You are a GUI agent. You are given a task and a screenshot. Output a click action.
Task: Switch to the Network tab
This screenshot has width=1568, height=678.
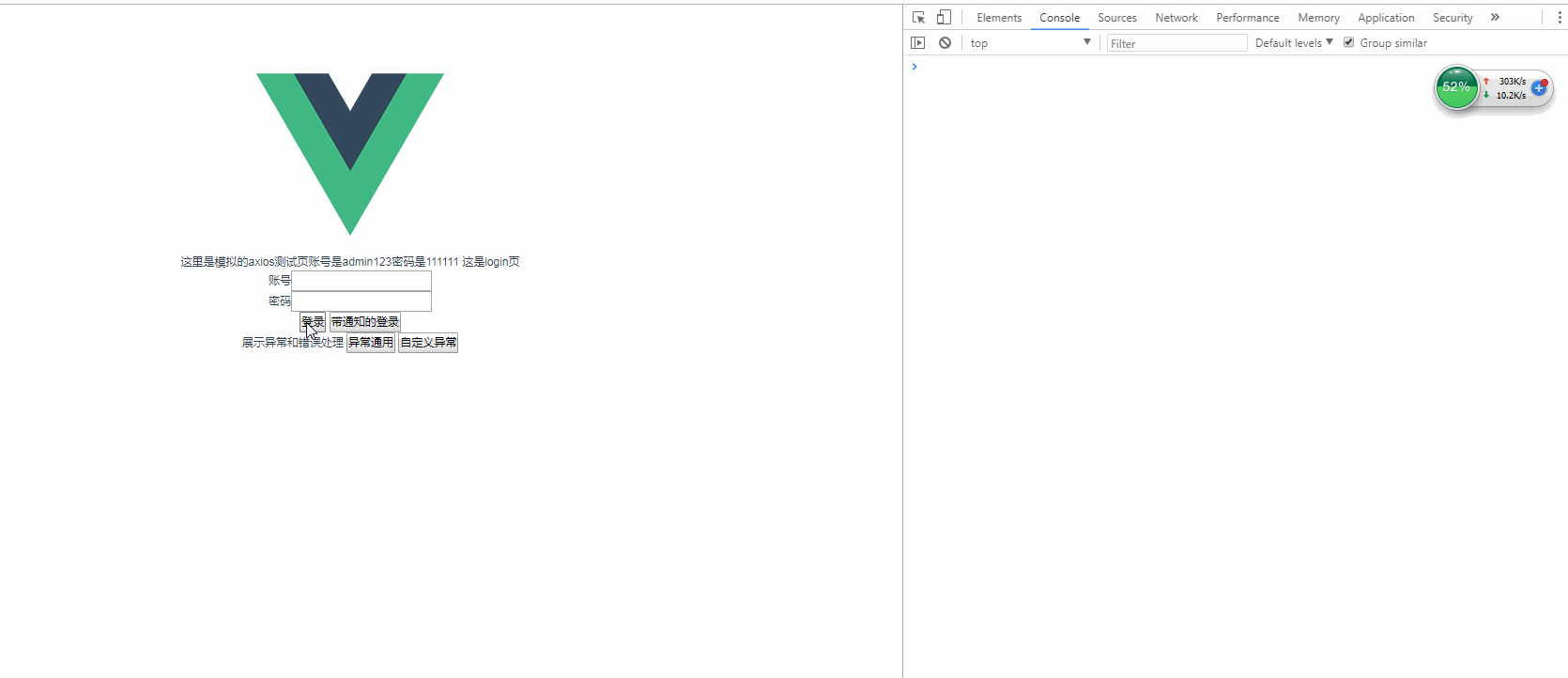(1176, 18)
